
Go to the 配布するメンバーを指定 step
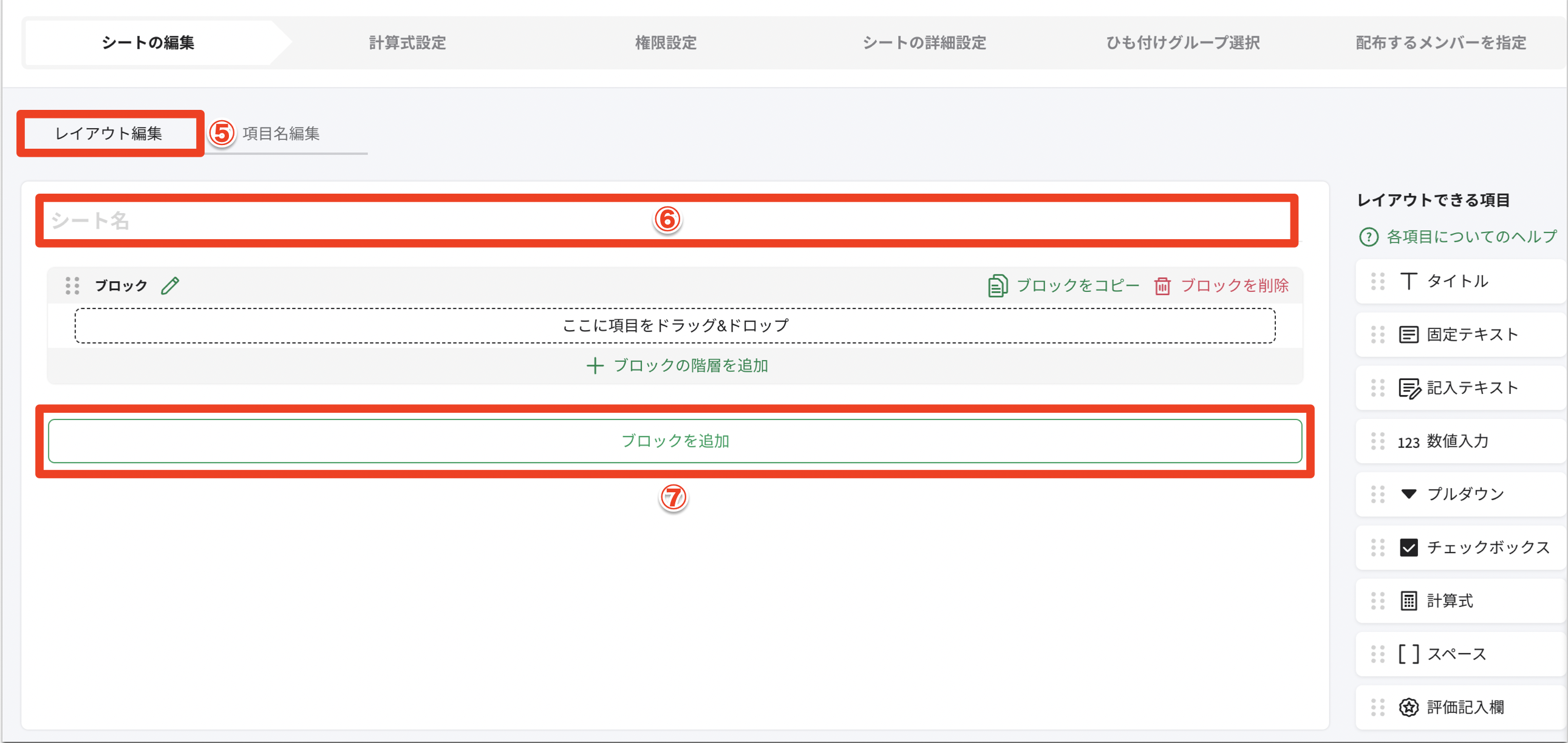point(1441,42)
